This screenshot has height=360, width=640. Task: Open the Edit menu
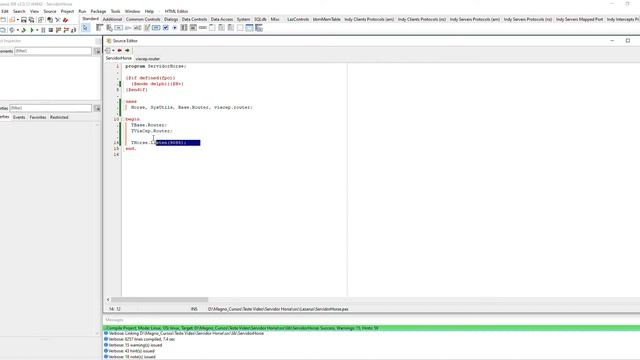point(5,11)
